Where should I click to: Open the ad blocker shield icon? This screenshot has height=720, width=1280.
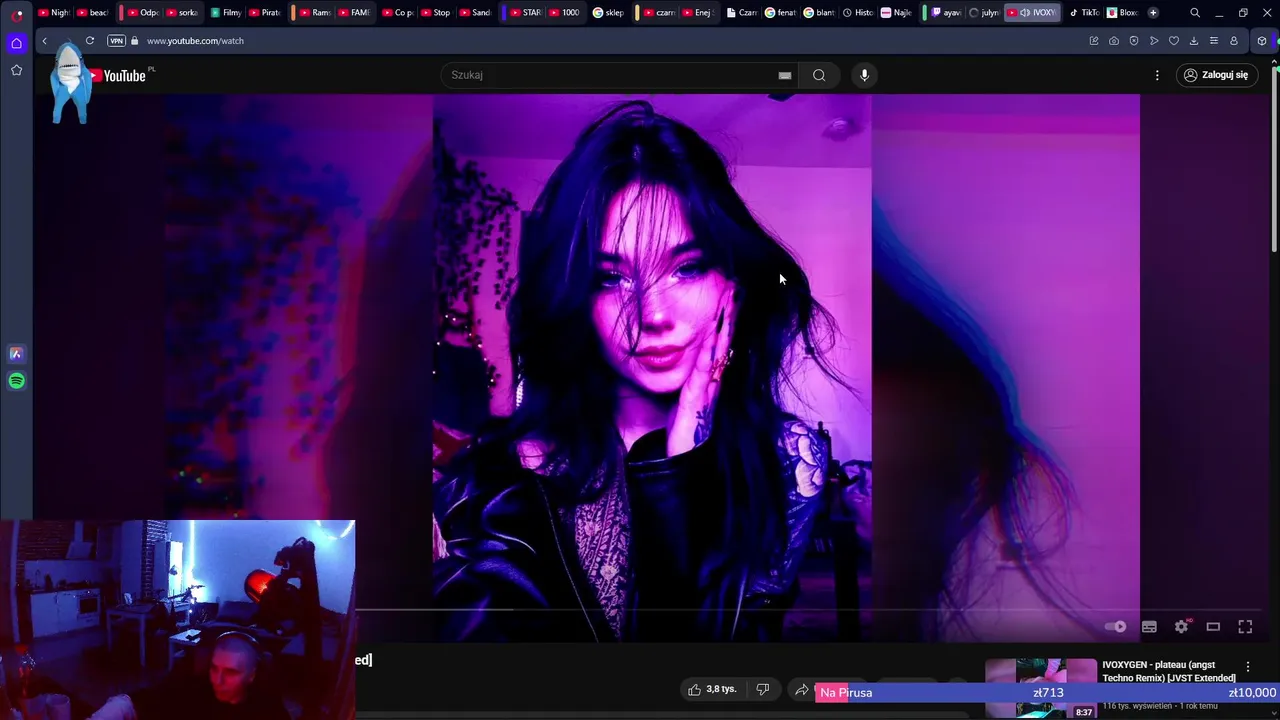(1134, 41)
